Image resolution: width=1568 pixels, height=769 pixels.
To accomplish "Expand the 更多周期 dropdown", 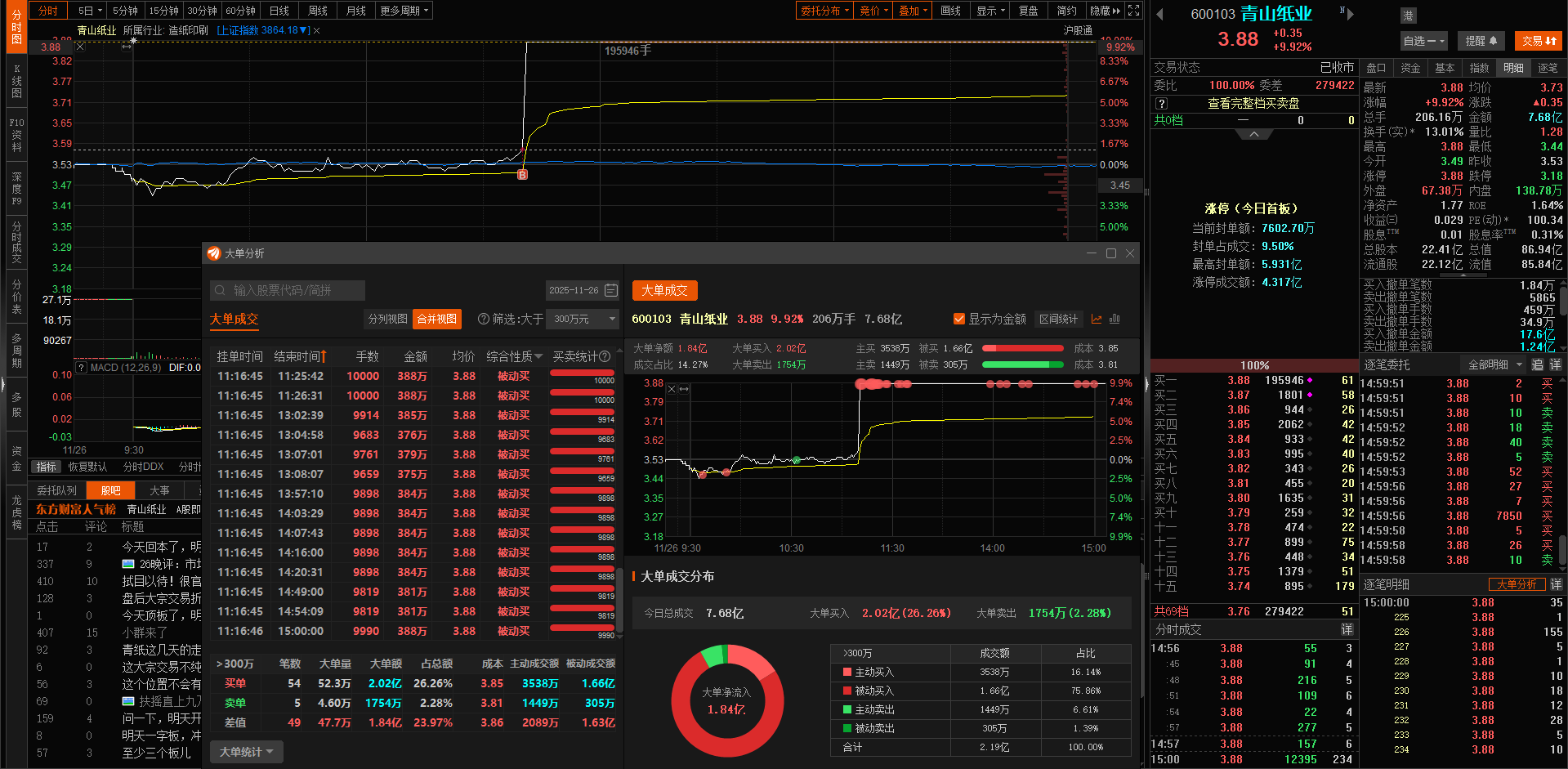I will coord(404,11).
